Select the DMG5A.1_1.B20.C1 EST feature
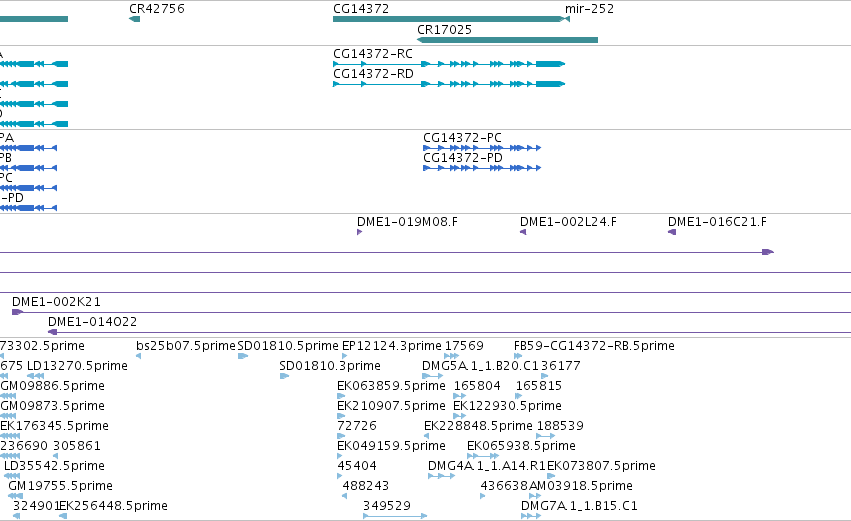 click(x=433, y=376)
